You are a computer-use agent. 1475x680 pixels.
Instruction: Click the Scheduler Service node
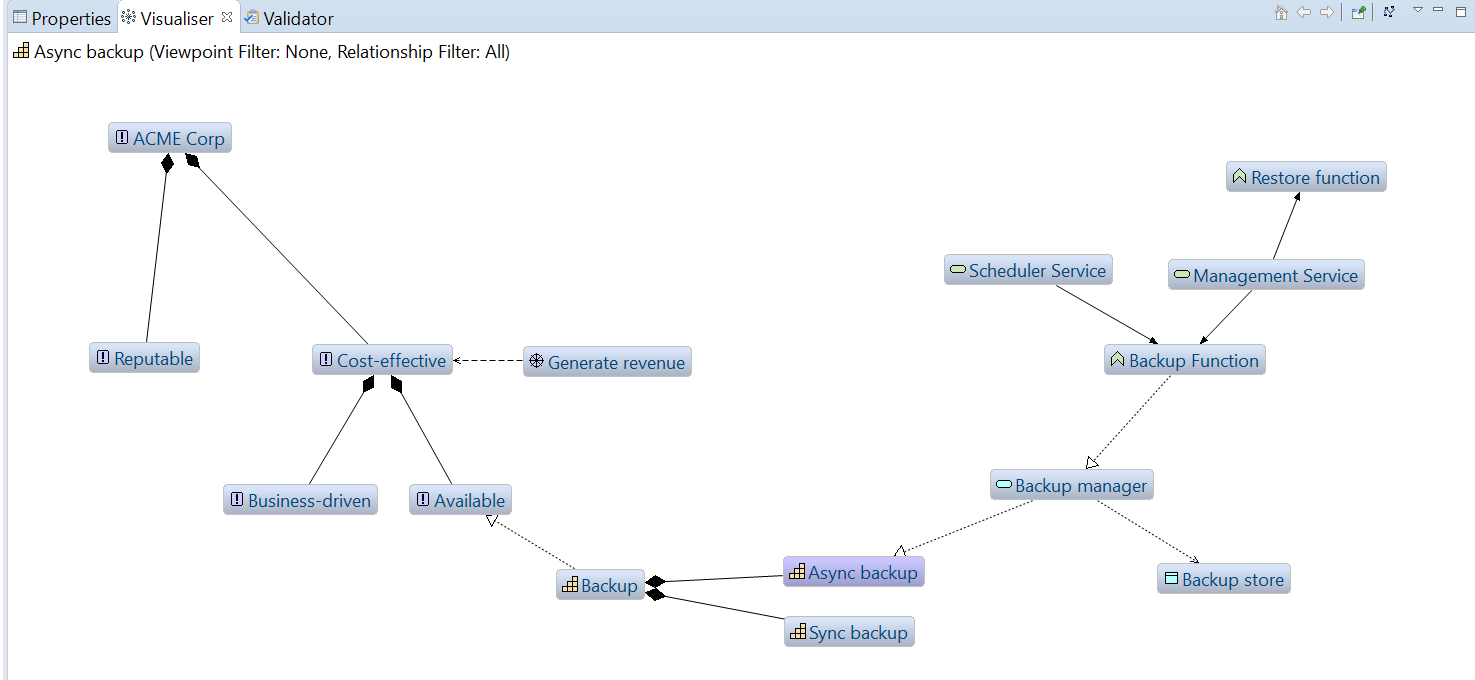pyautogui.click(x=1028, y=271)
